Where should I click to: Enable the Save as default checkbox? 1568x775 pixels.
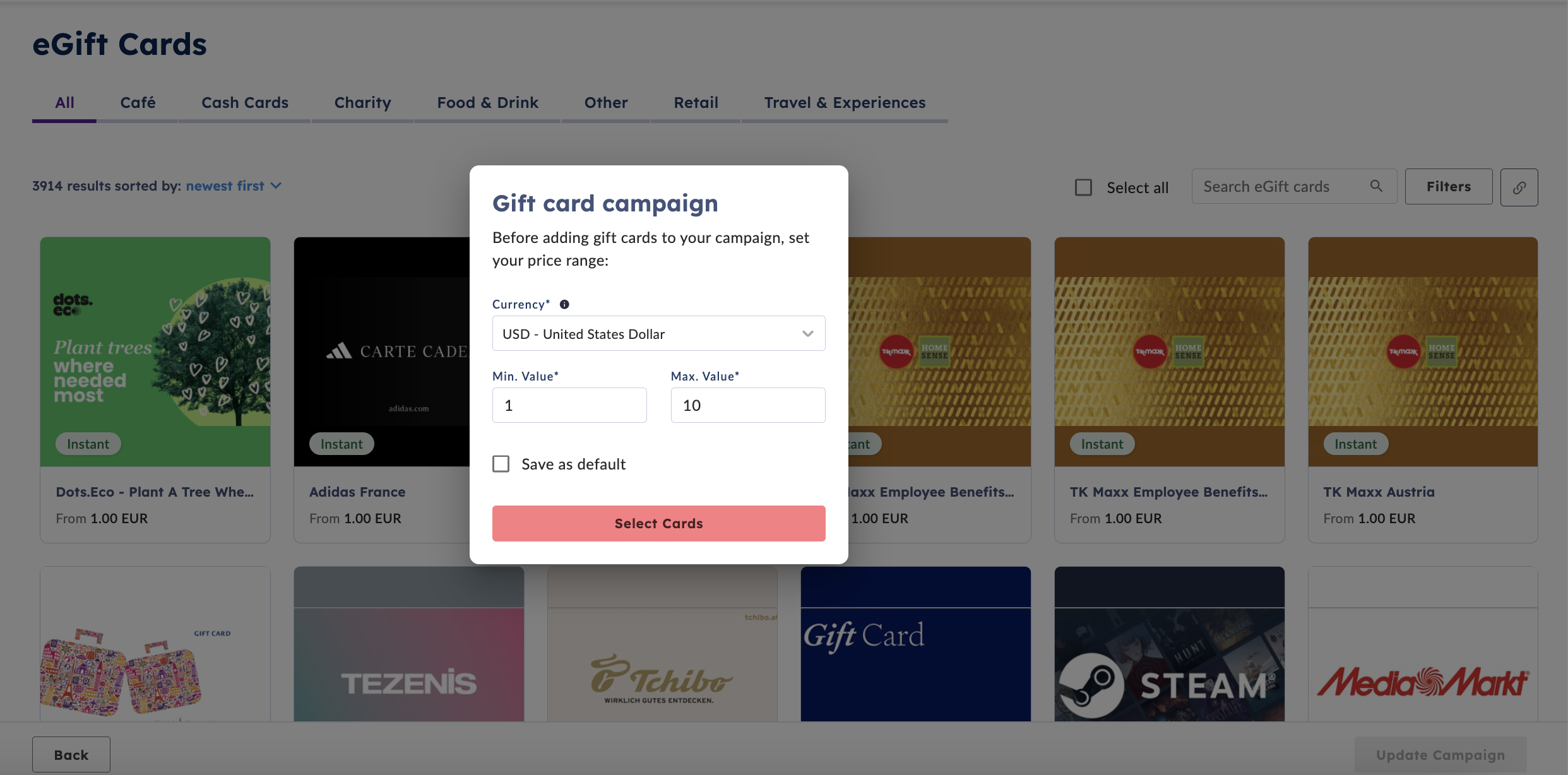(501, 464)
